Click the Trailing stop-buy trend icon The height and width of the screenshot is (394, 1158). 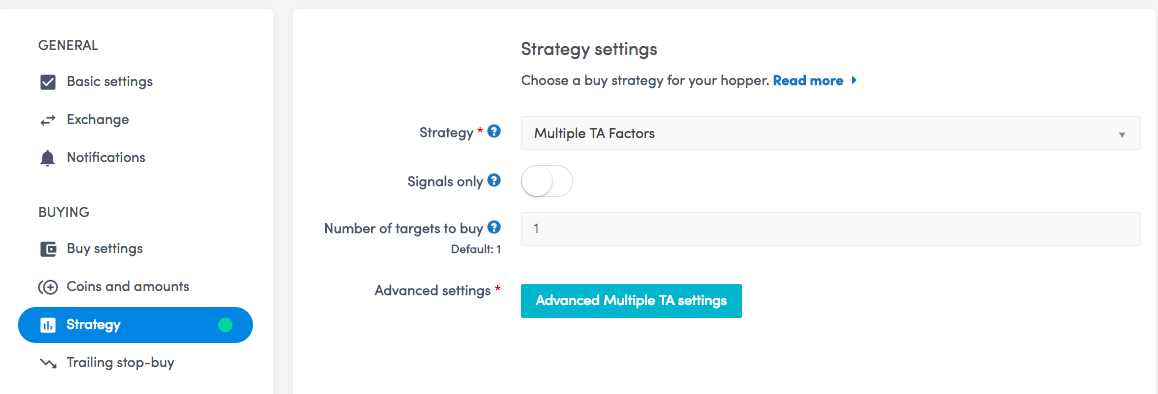[48, 364]
